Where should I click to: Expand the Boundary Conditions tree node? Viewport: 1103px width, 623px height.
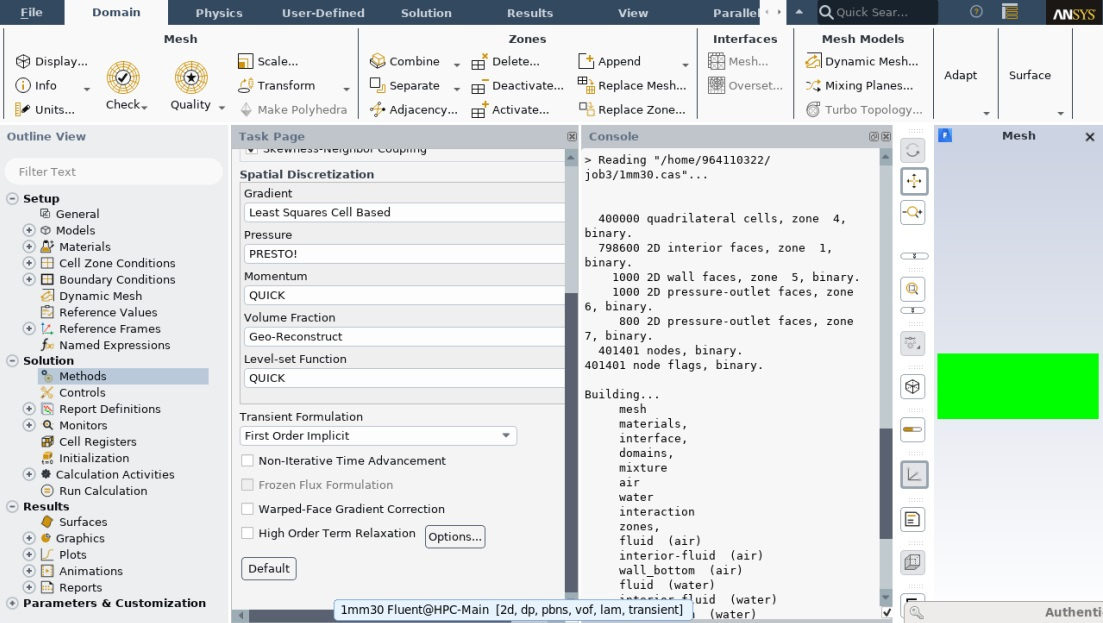29,280
